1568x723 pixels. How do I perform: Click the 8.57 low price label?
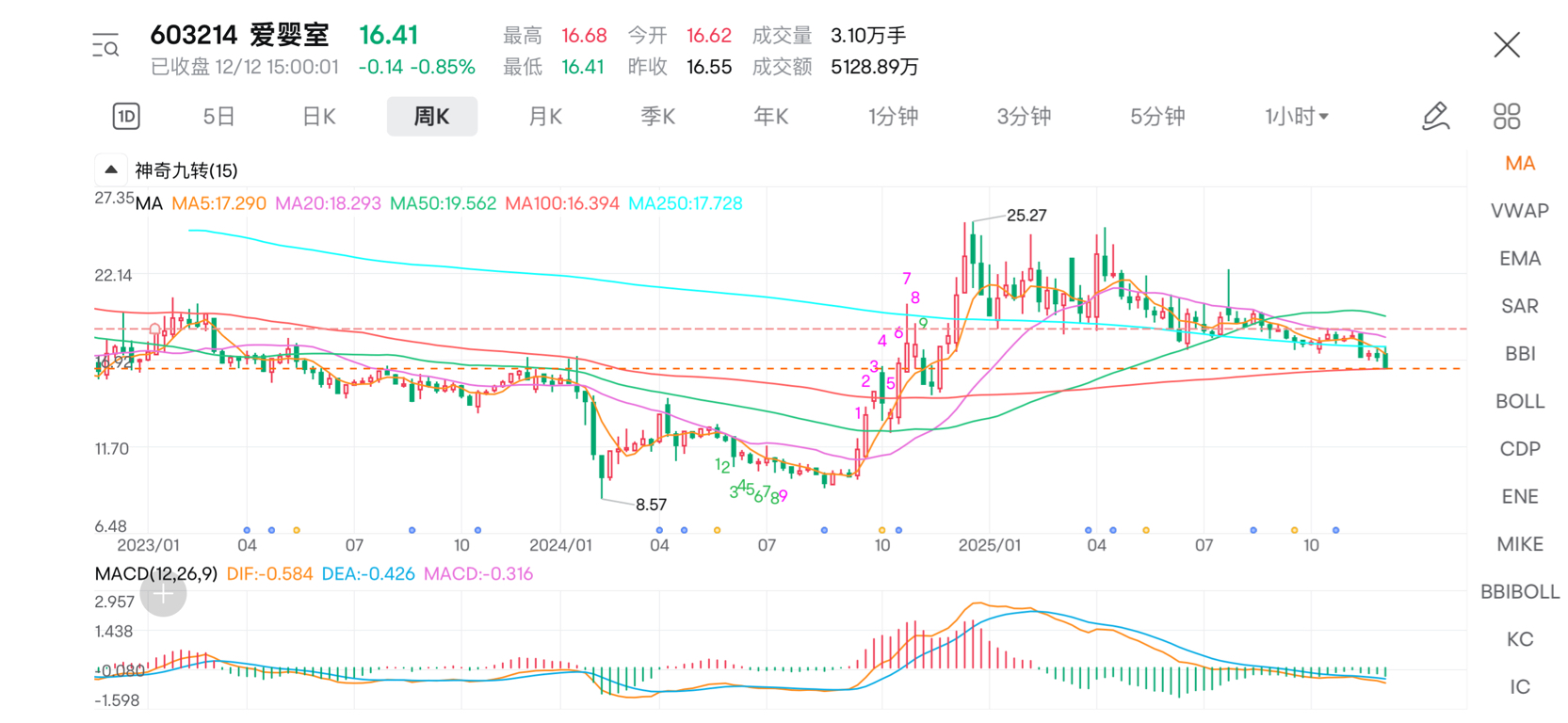click(x=651, y=505)
